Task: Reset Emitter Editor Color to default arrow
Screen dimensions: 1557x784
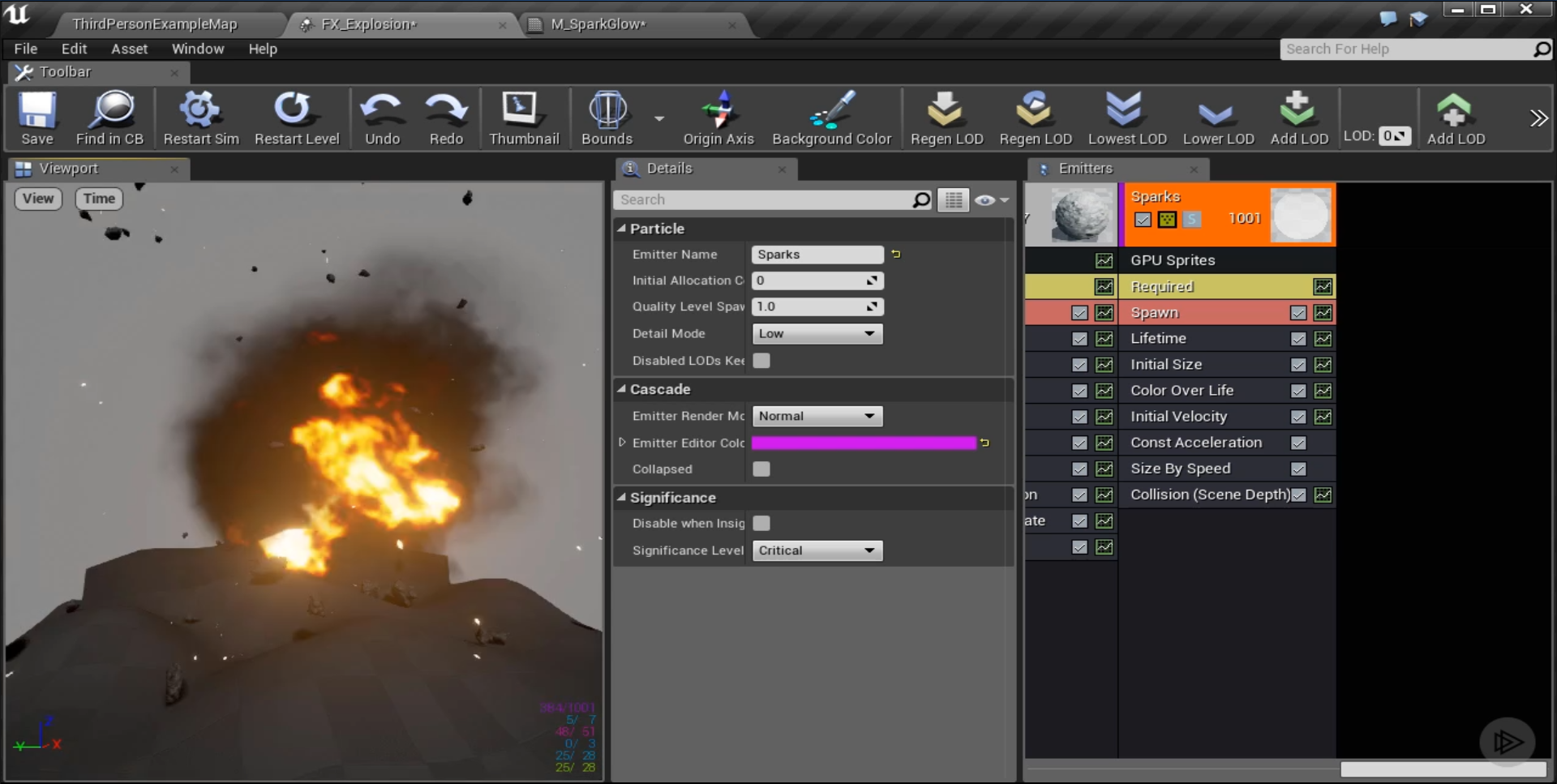Action: [x=984, y=443]
